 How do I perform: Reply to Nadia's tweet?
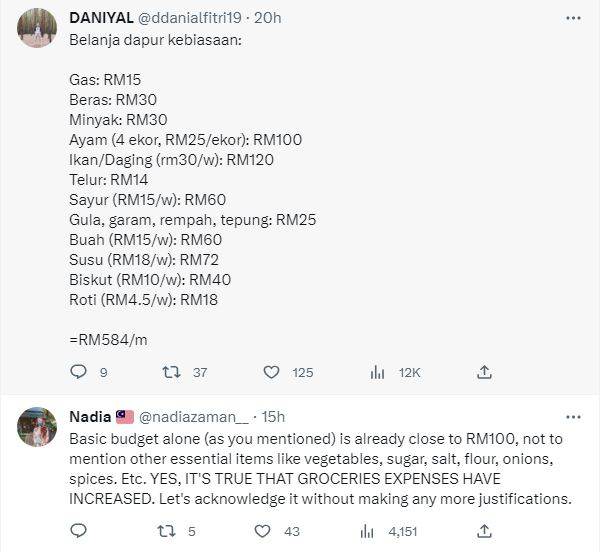(x=80, y=530)
